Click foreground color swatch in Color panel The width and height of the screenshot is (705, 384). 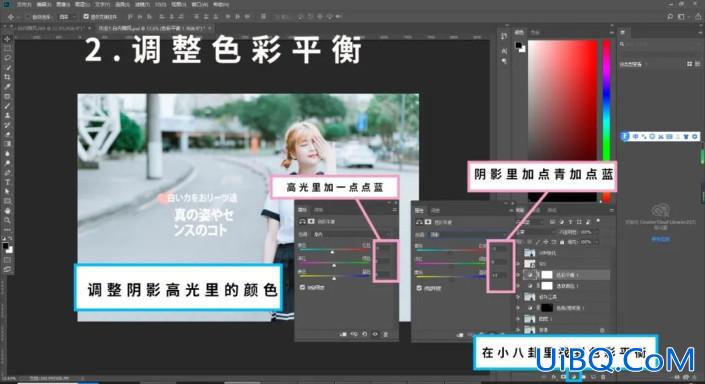pos(519,45)
